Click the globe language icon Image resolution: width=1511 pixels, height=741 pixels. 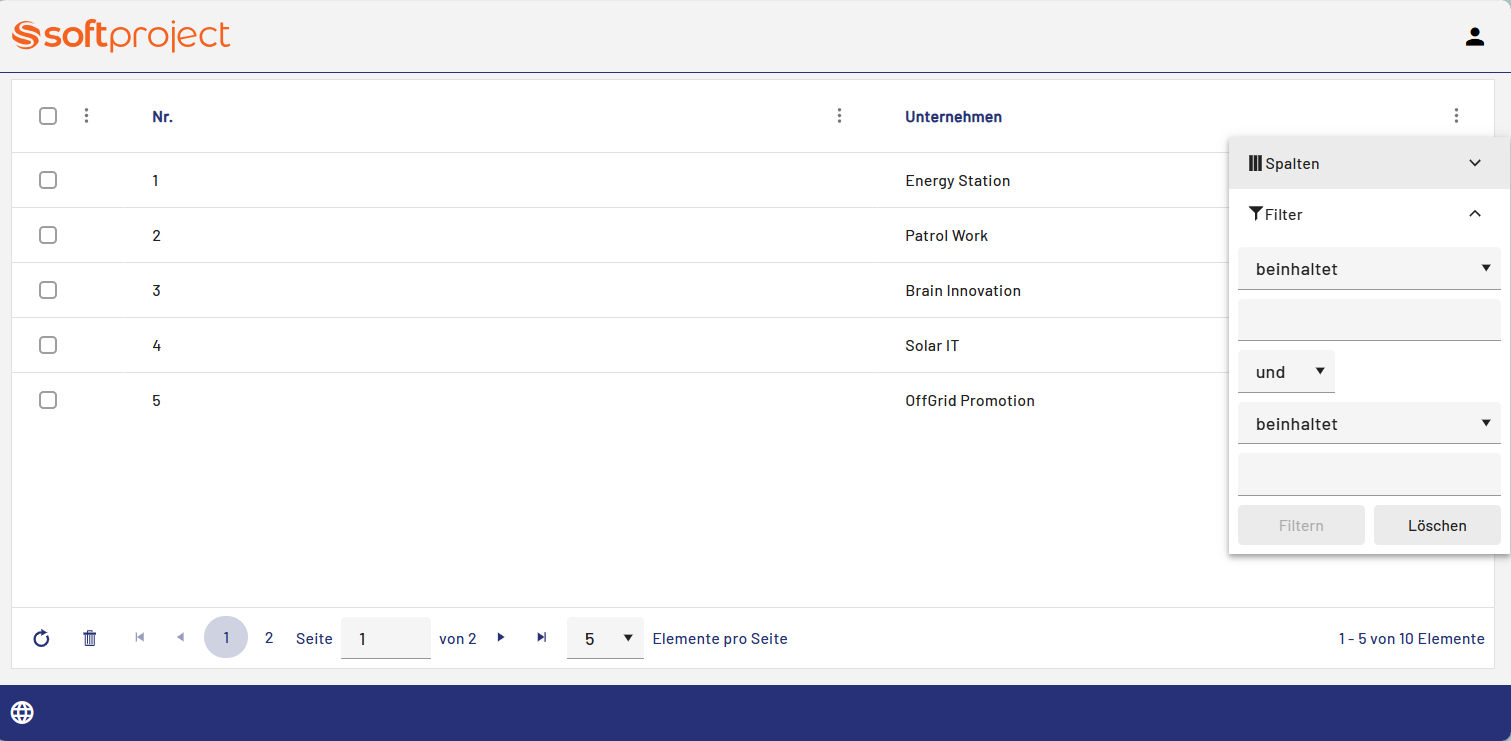pos(22,712)
